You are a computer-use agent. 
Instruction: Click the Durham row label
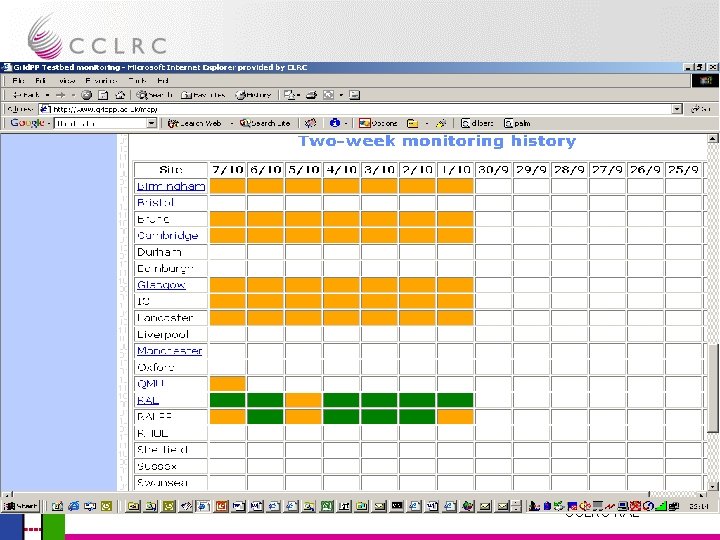click(159, 252)
